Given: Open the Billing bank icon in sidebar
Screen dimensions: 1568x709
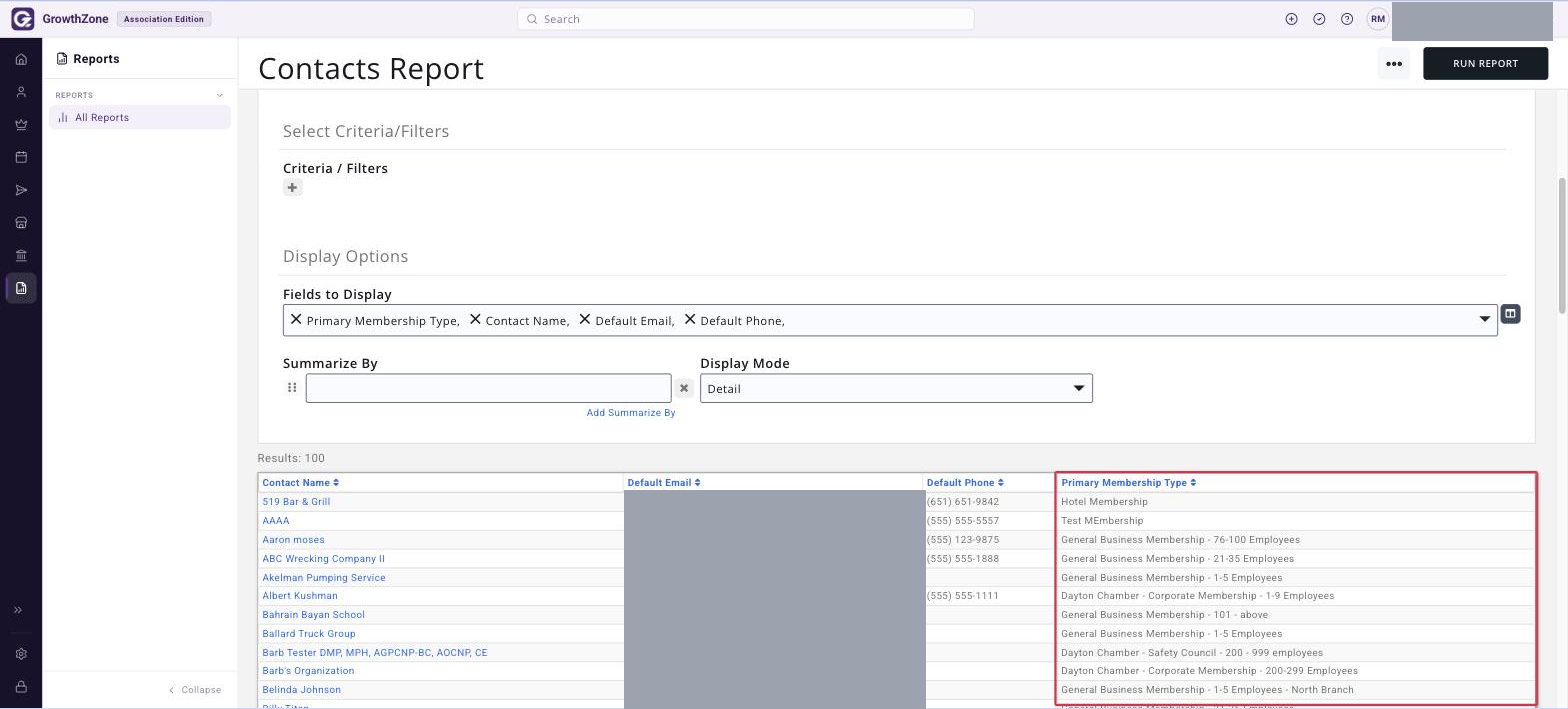Looking at the screenshot, I should coord(21,255).
